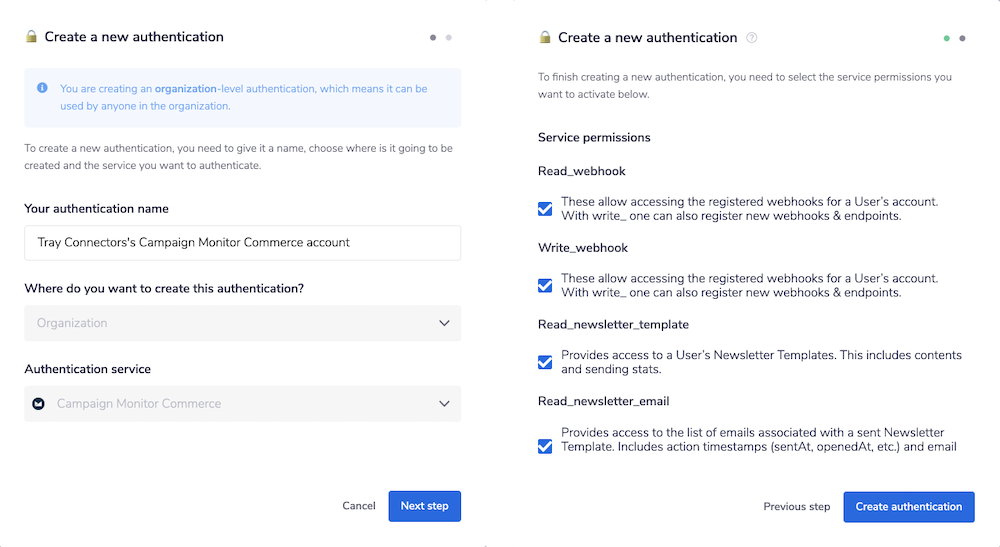Click the lock icon in right dialog header
1000x547 pixels.
coord(545,38)
